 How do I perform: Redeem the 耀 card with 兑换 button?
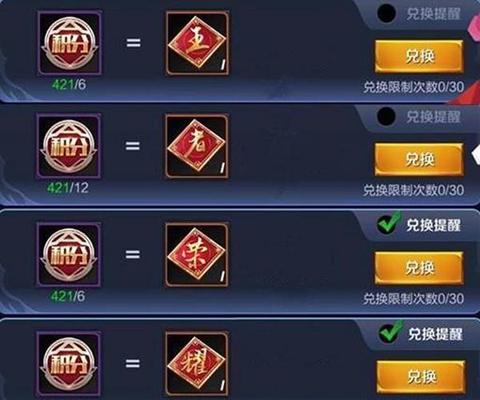click(x=421, y=376)
